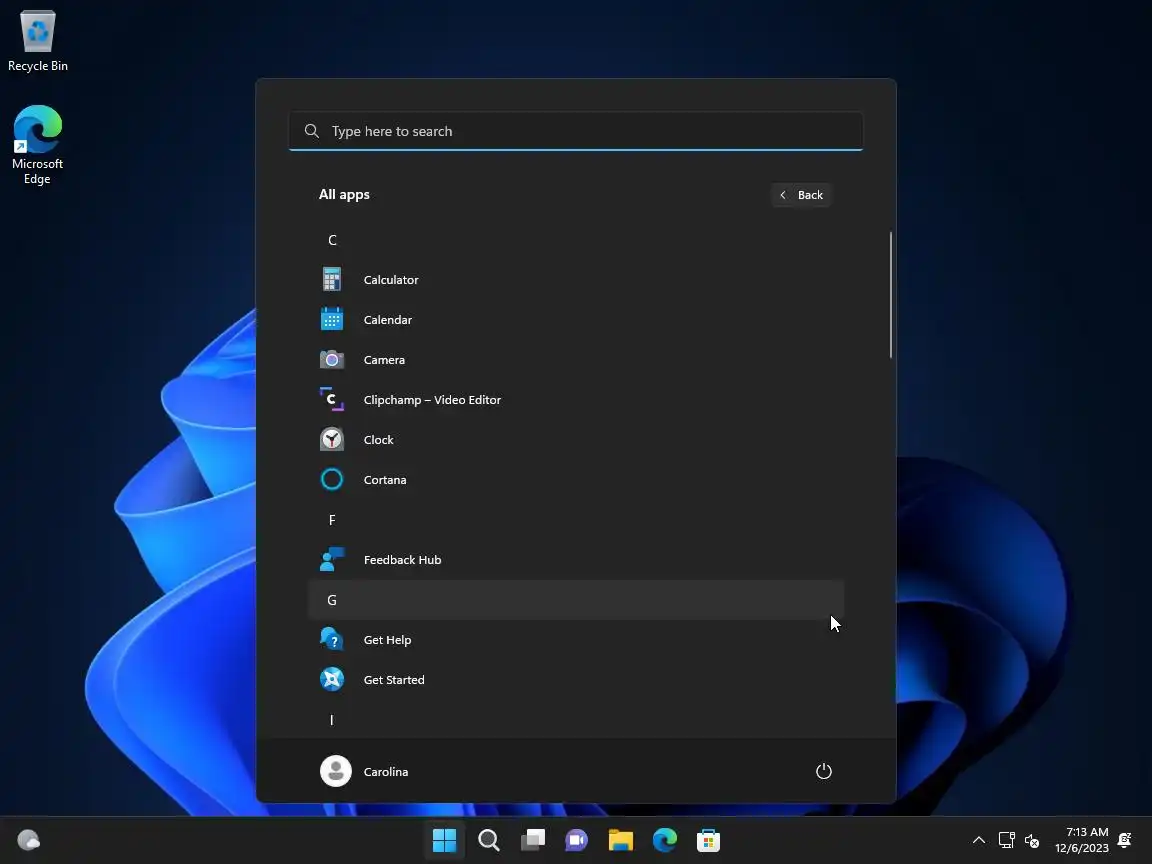Click the Calculator label text

point(391,279)
